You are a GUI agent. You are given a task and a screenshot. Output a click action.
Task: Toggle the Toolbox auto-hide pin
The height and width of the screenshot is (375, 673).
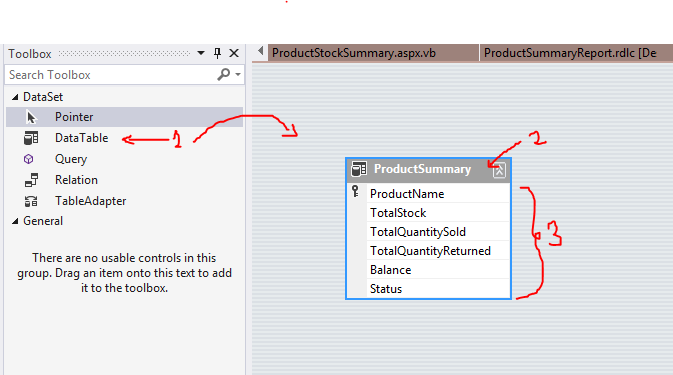tap(217, 53)
